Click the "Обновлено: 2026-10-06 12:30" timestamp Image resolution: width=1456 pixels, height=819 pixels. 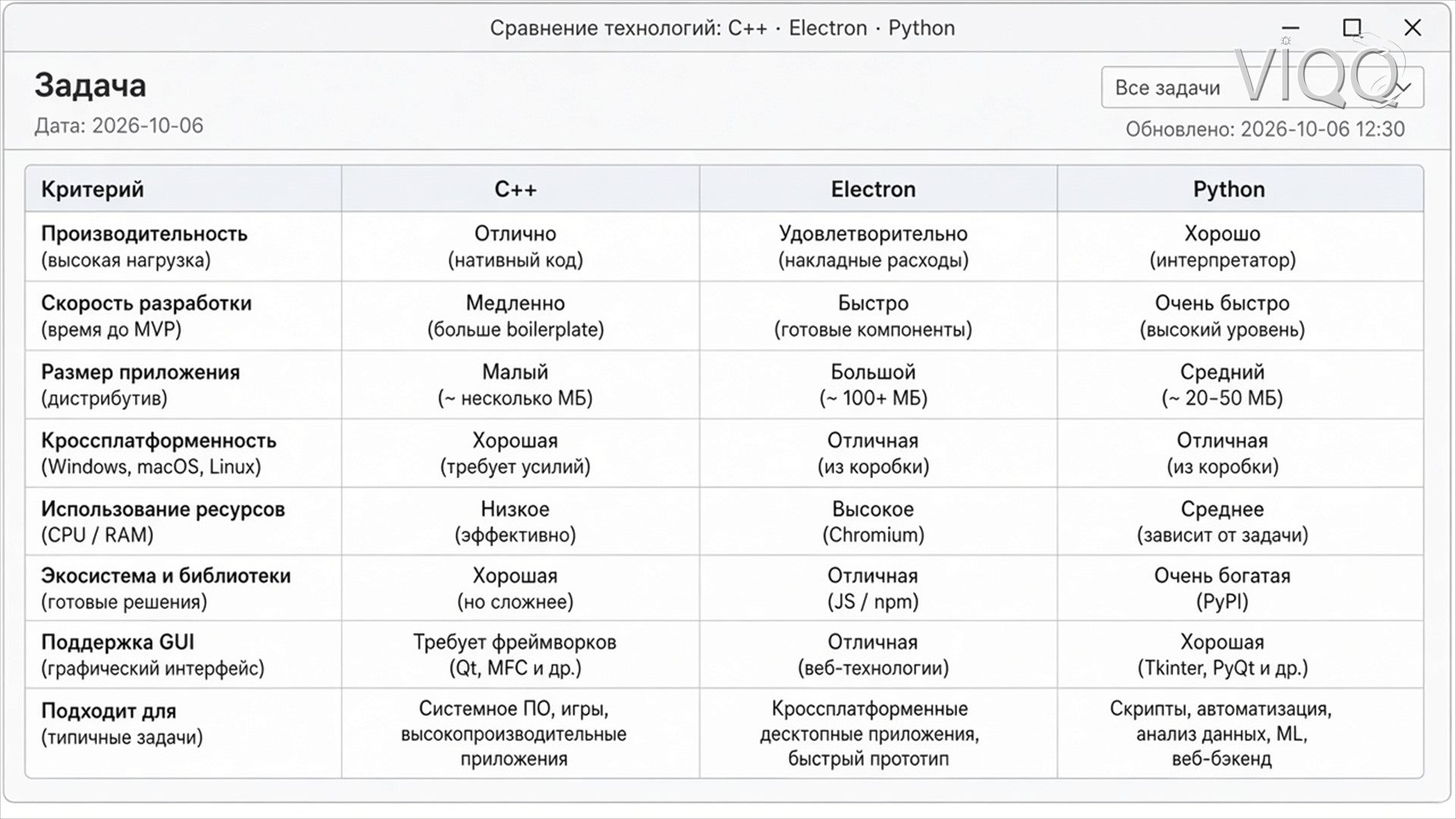click(1265, 130)
